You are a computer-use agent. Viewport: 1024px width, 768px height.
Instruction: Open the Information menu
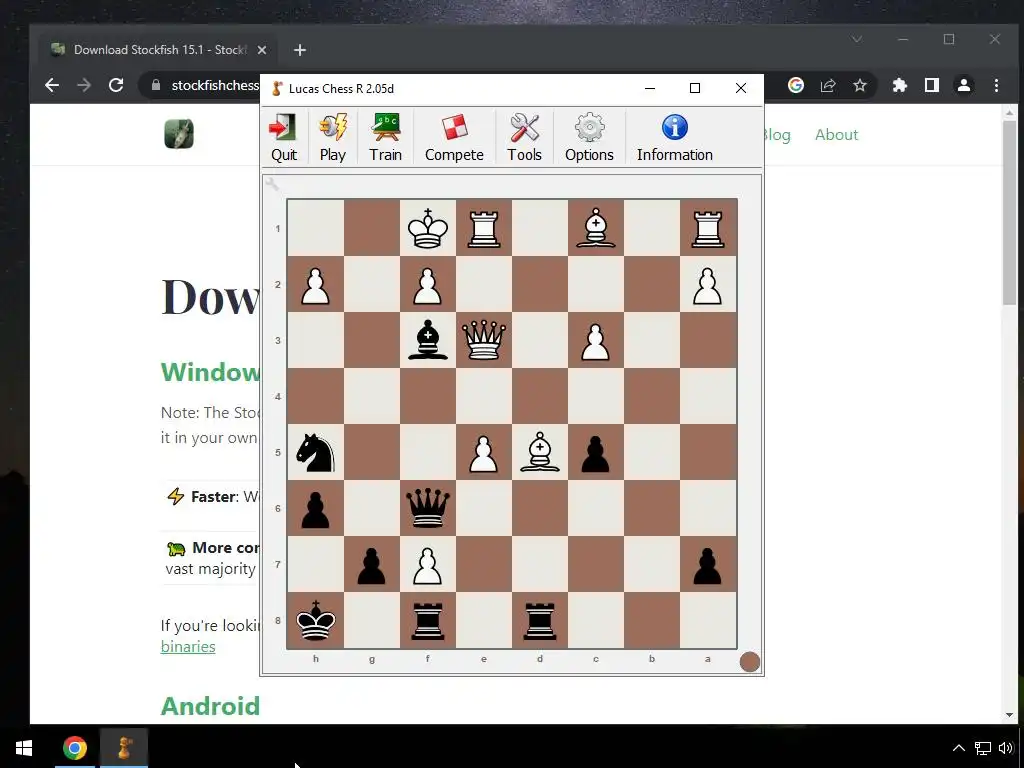point(675,138)
